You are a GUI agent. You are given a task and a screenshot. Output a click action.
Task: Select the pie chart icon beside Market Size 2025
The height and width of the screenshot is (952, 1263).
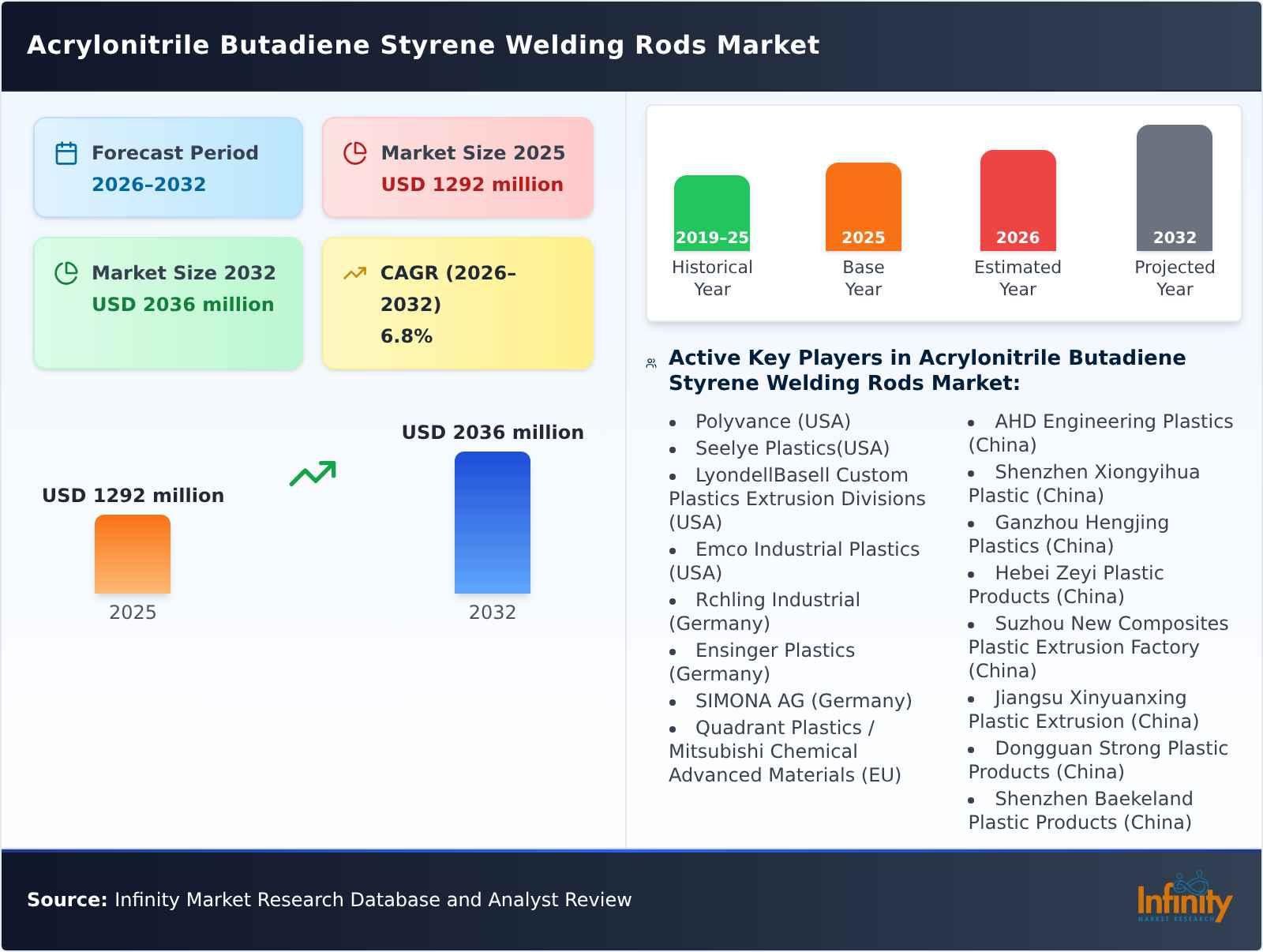coord(355,152)
